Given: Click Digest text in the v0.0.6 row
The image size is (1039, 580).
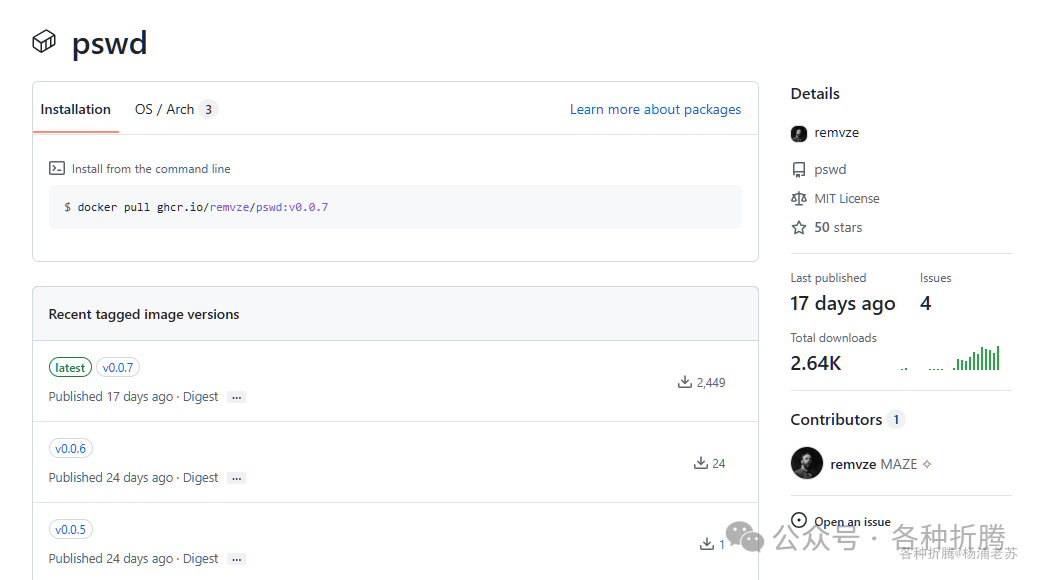Looking at the screenshot, I should click(200, 477).
